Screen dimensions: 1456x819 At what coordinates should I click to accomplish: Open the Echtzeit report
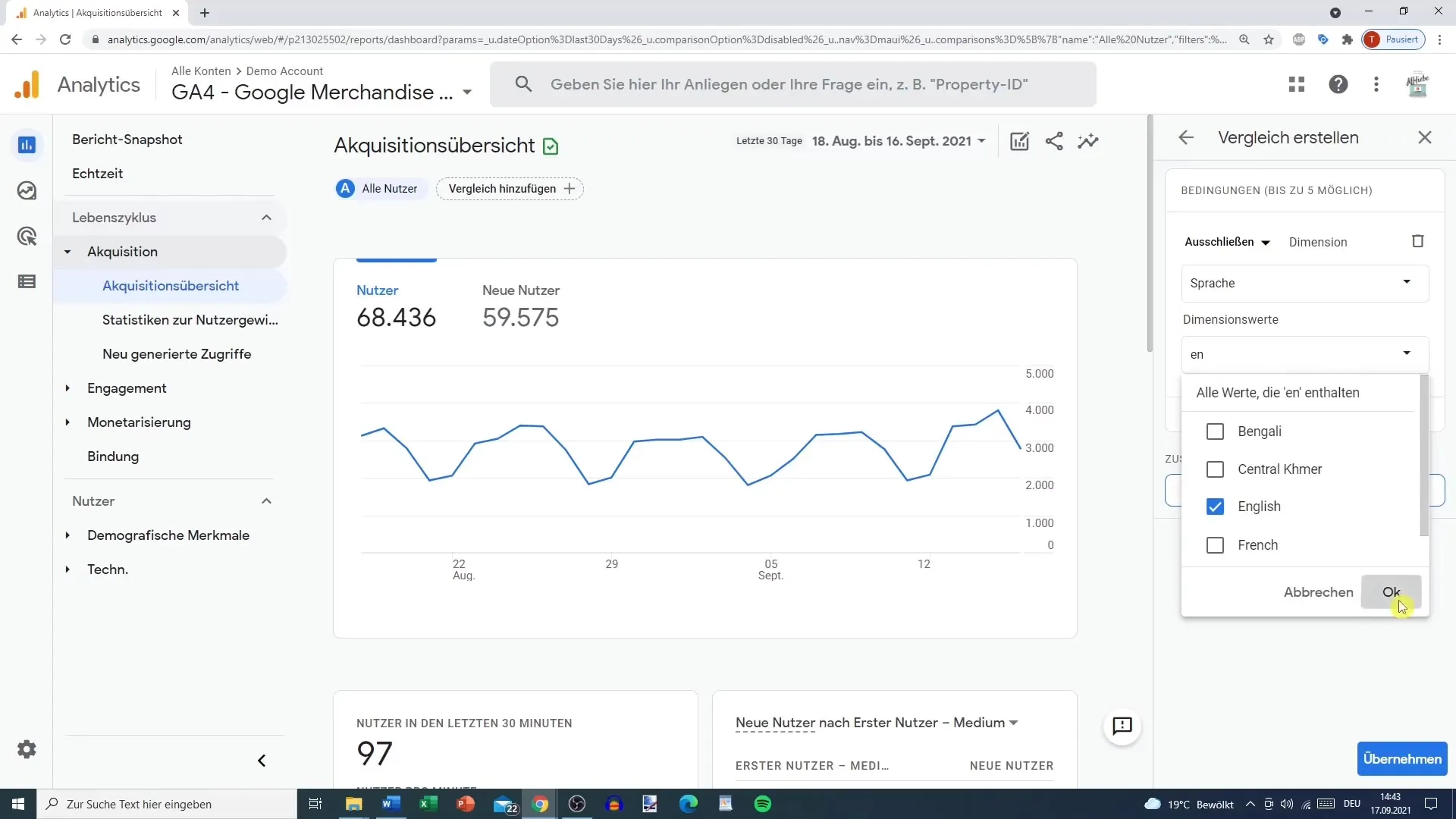(97, 174)
